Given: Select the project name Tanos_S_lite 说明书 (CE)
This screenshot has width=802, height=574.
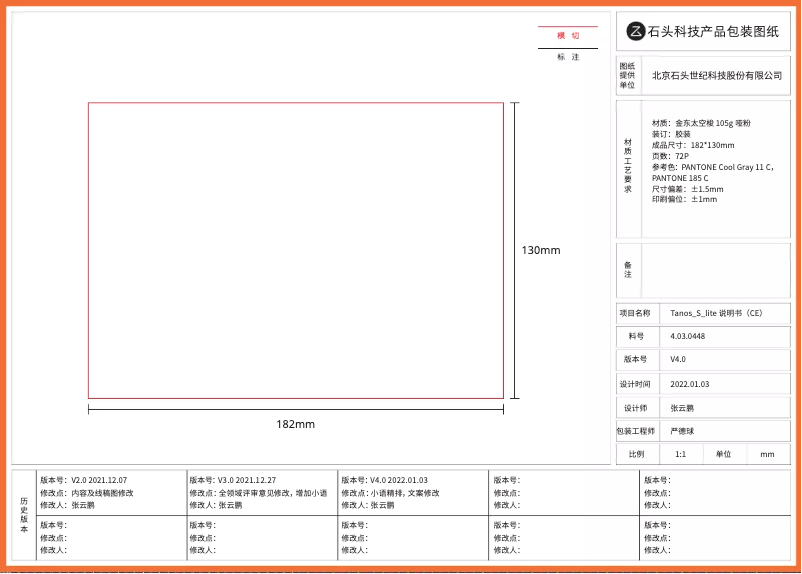Looking at the screenshot, I should [716, 313].
